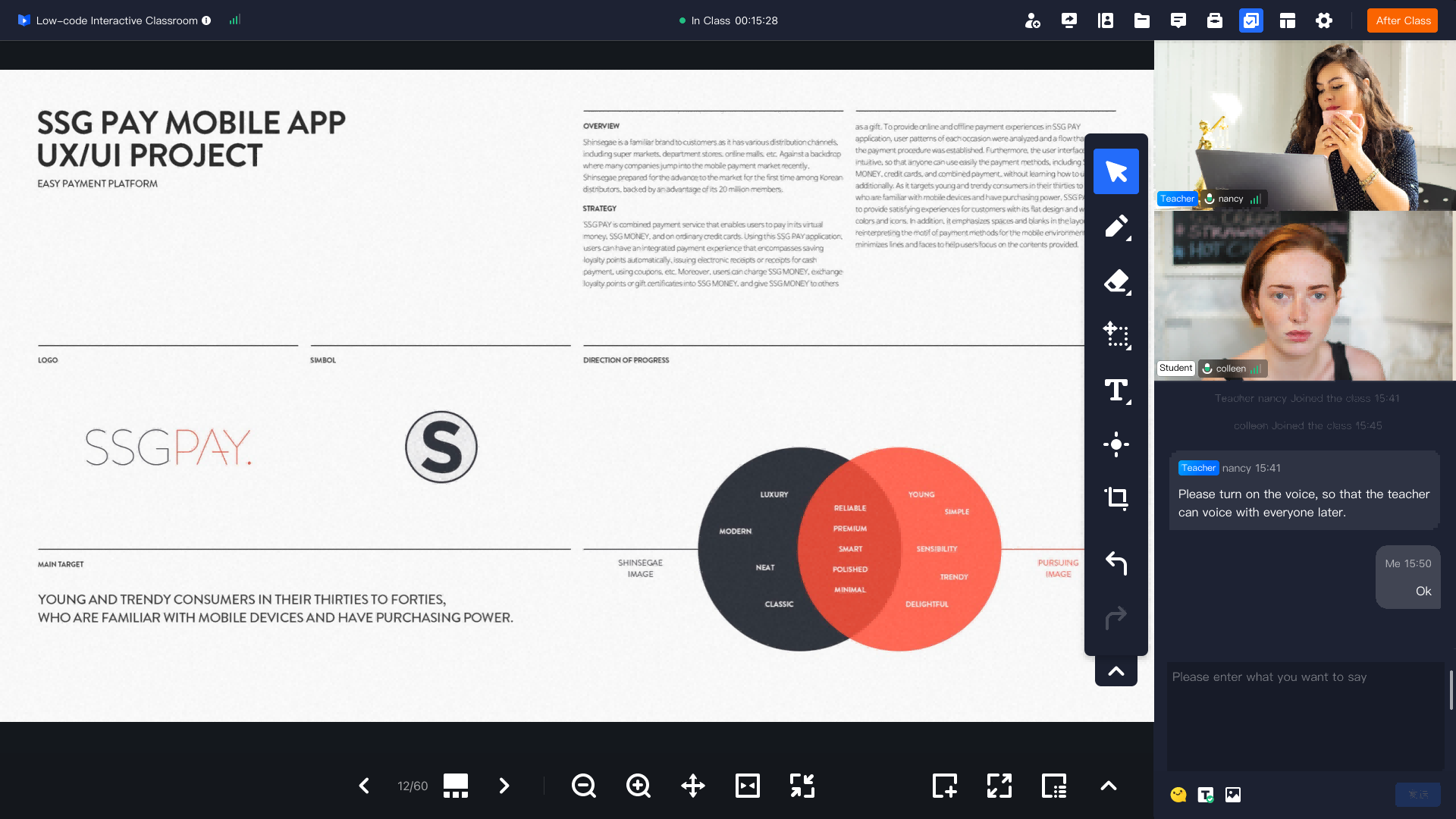The height and width of the screenshot is (819, 1456).
Task: Click the After Class button
Action: [1402, 20]
